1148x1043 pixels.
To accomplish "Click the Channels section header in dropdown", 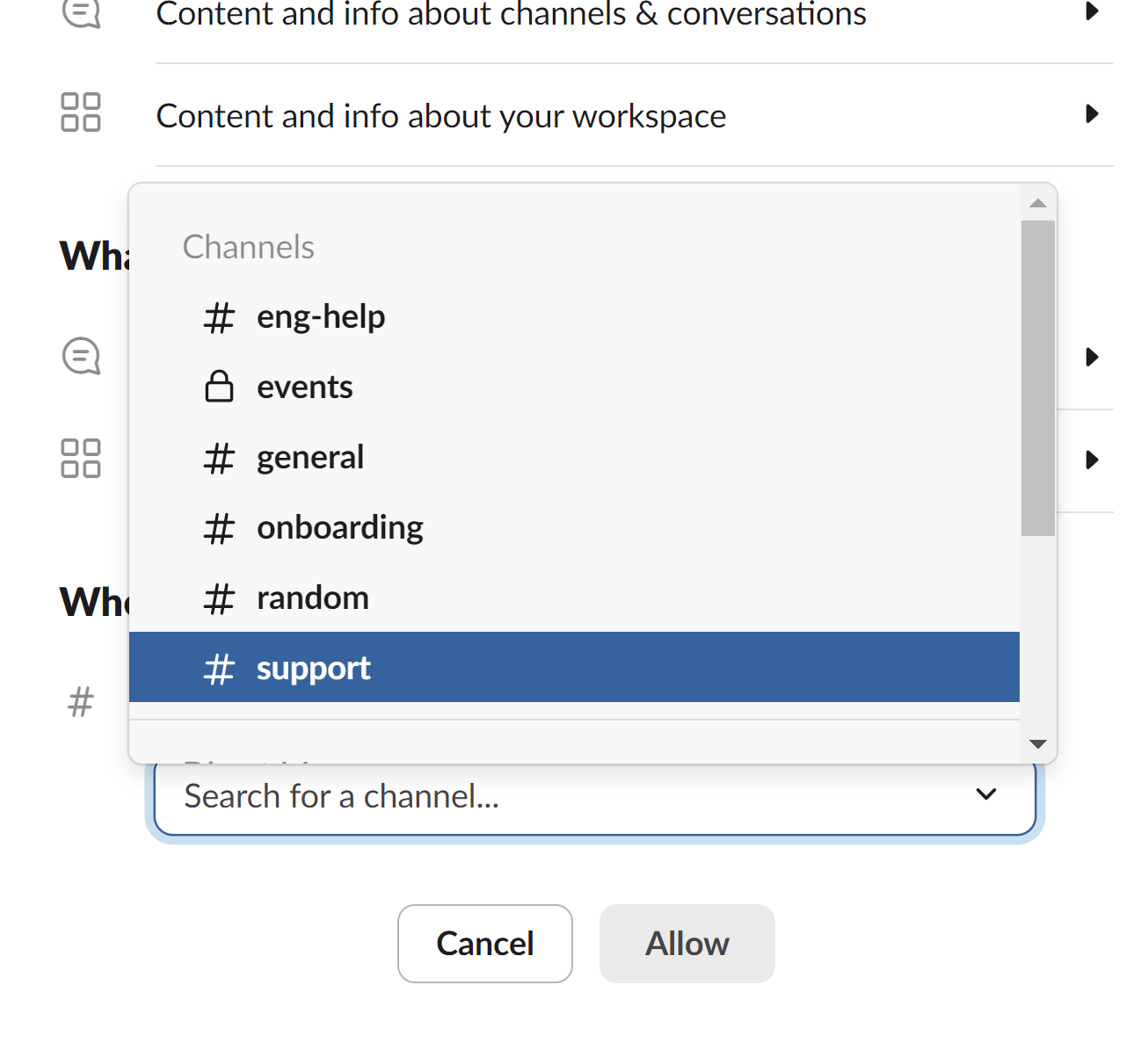I will point(249,247).
